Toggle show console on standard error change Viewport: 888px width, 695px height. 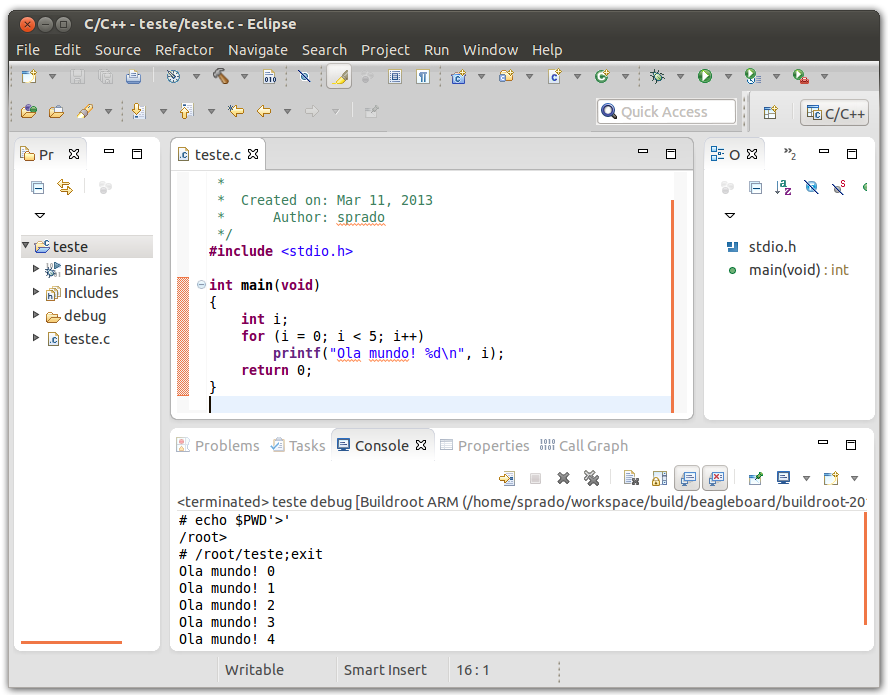click(716, 479)
